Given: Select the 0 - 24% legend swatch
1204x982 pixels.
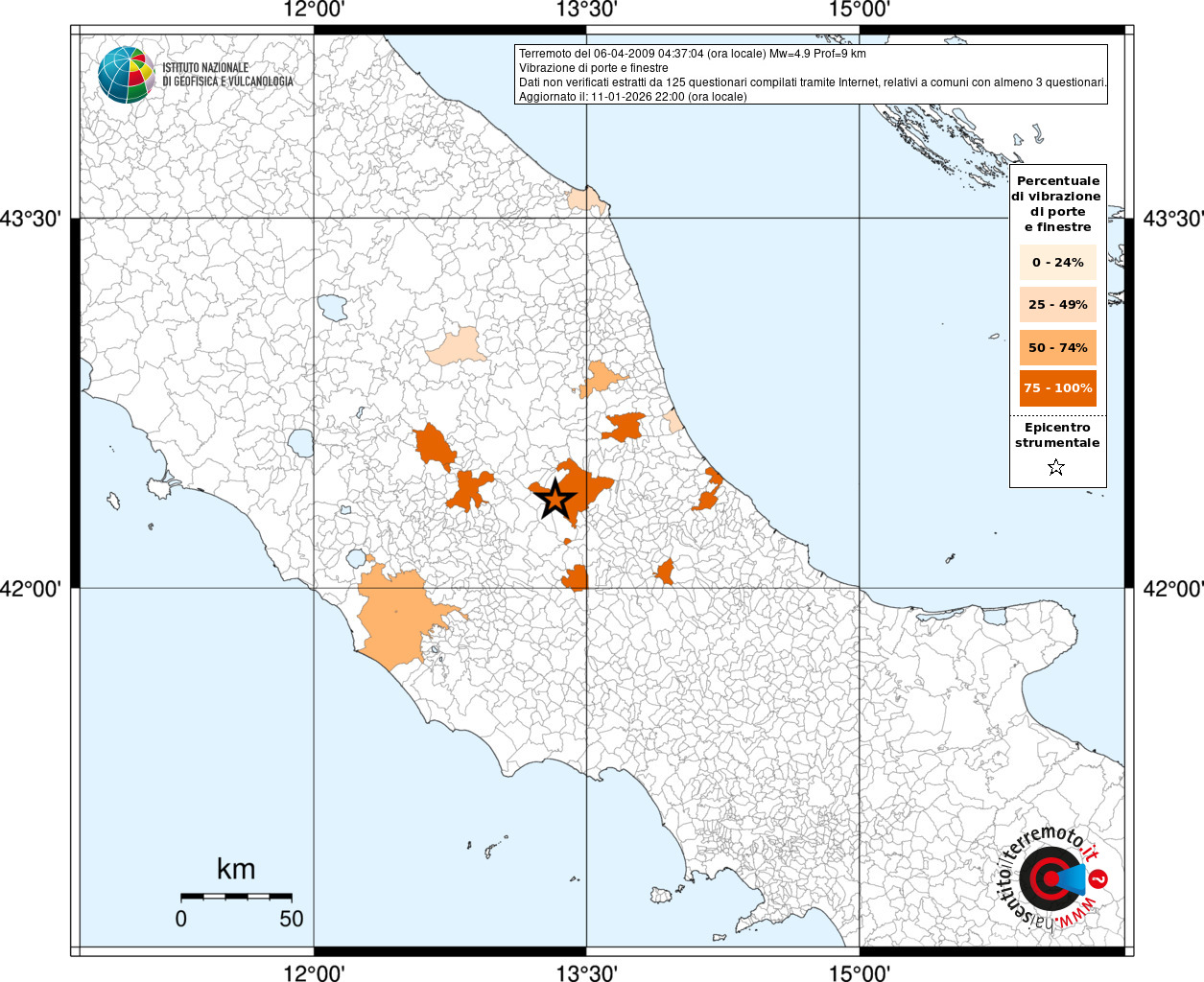Looking at the screenshot, I should pos(1057,262).
